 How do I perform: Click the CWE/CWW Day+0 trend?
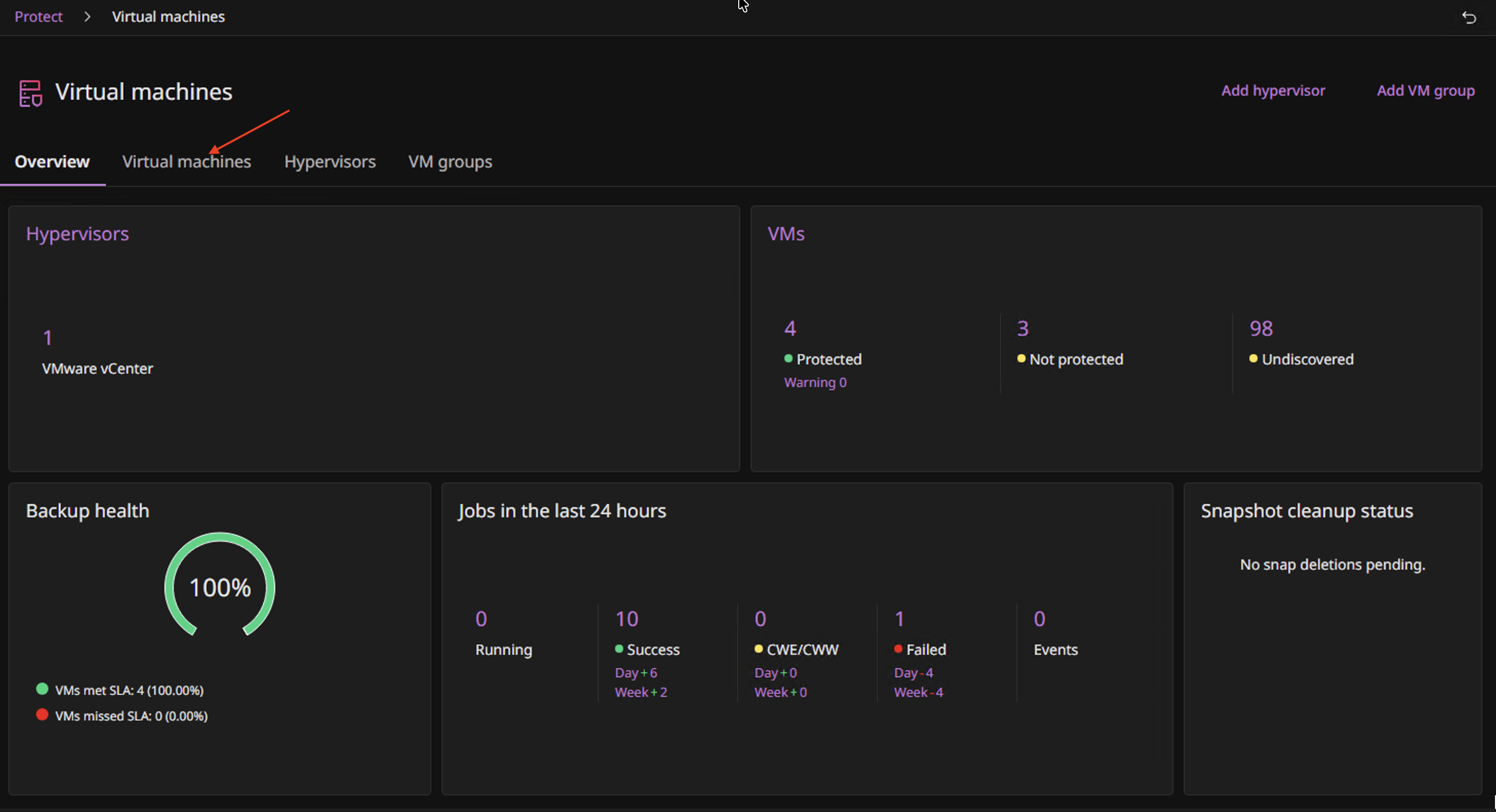coord(776,673)
